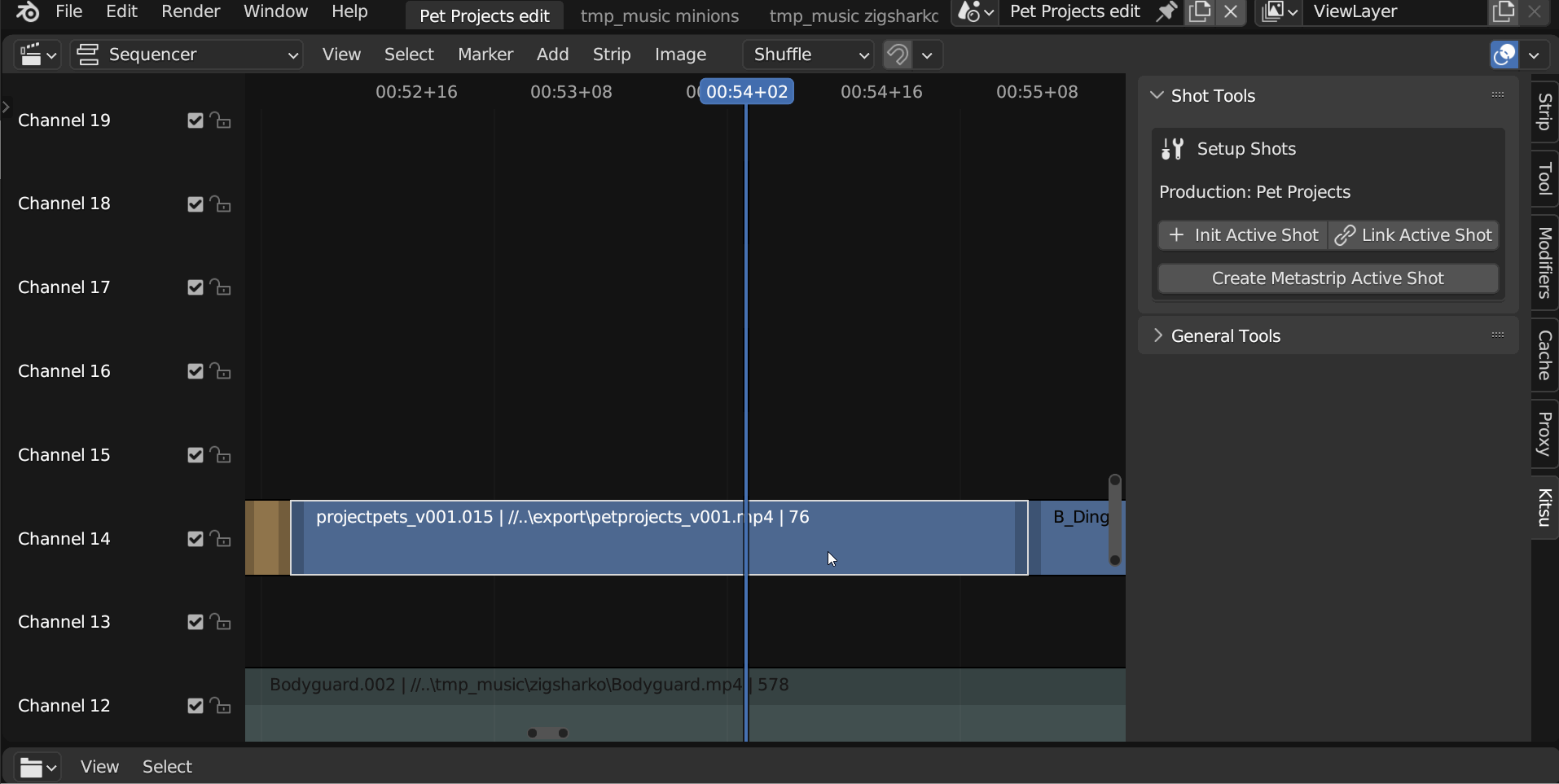Lock Channel 15 with padlock icon
This screenshot has width=1559, height=784.
(x=220, y=455)
